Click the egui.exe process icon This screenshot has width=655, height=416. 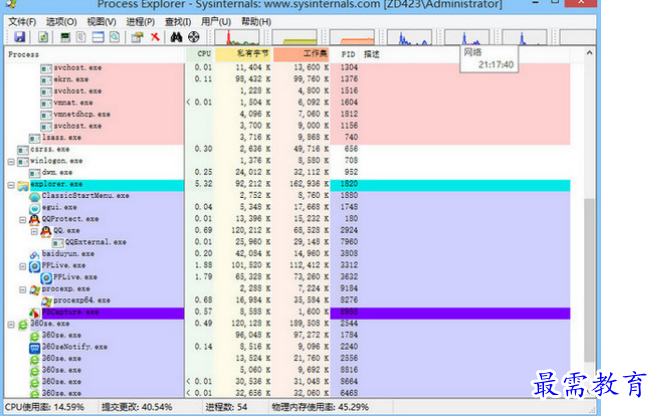34,207
